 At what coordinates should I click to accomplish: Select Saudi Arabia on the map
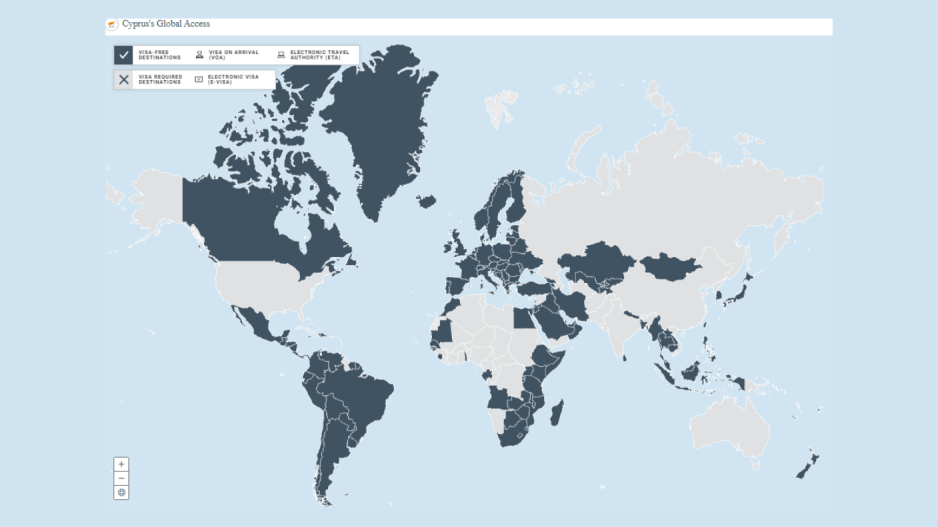point(553,323)
